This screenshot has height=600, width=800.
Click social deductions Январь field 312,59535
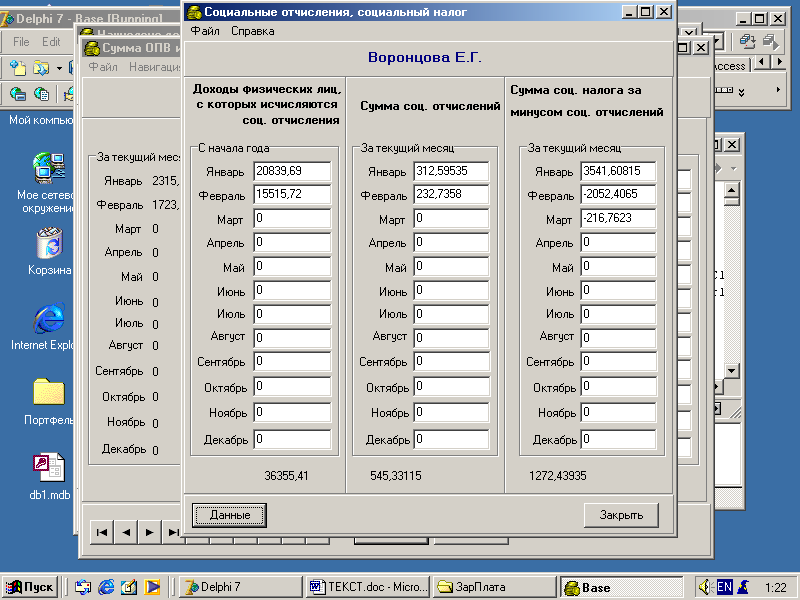[452, 171]
